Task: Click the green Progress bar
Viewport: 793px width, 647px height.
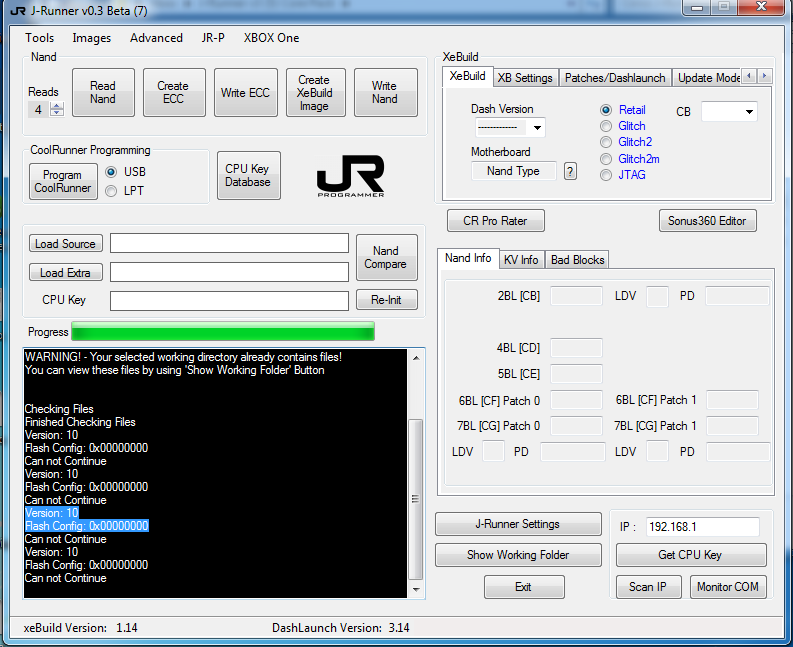Action: tap(223, 331)
